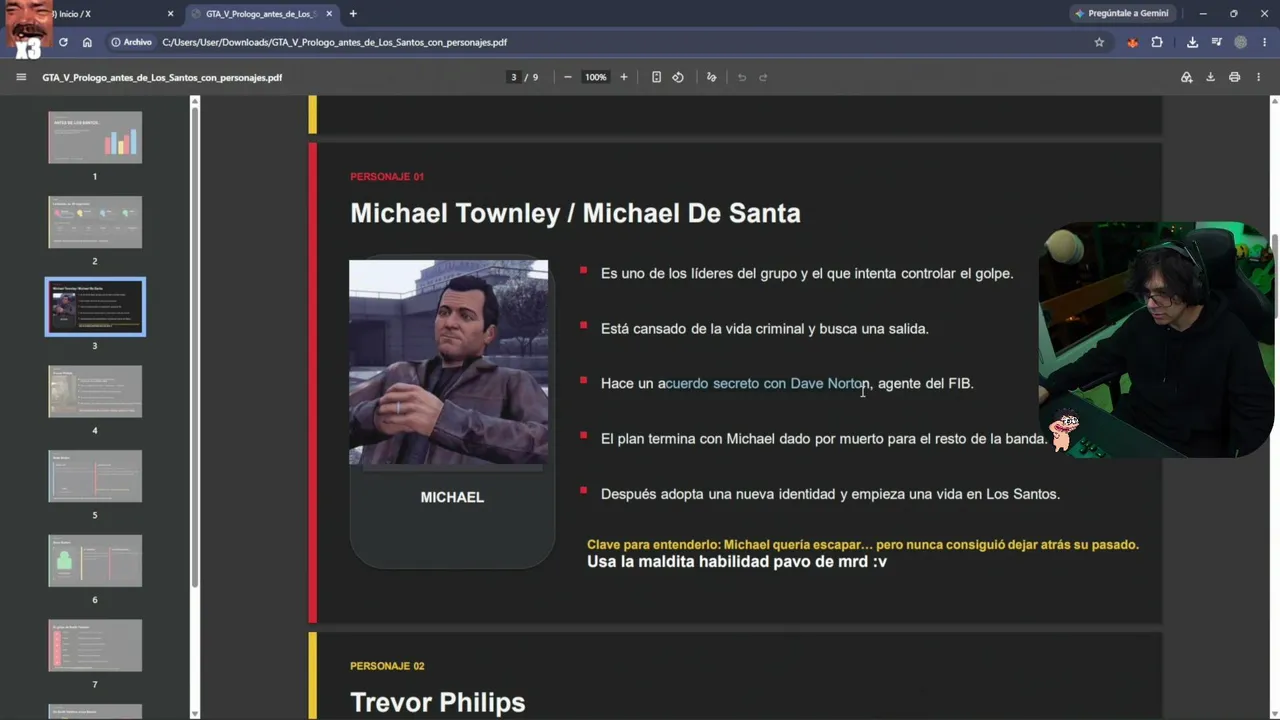Rotate the PDF counterclockwise

tap(678, 77)
